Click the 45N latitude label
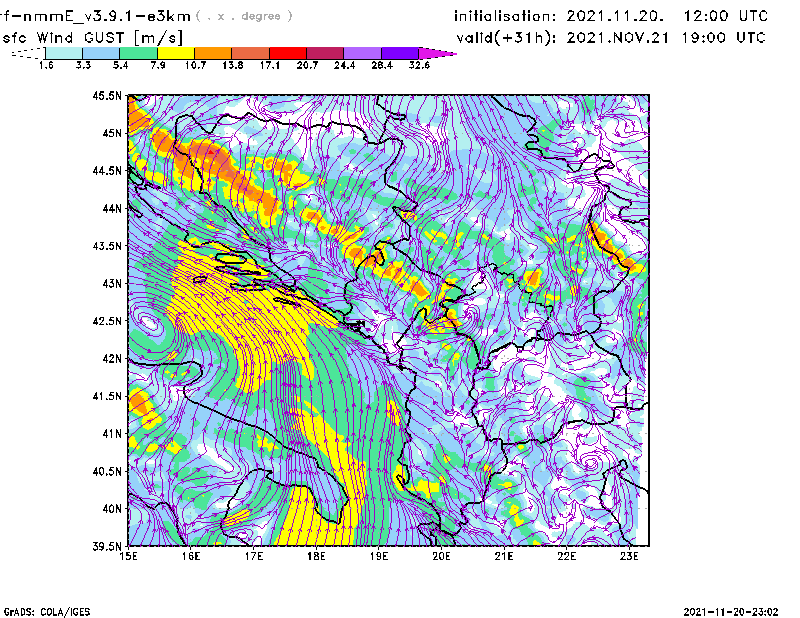The width and height of the screenshot is (800, 618). tap(112, 133)
